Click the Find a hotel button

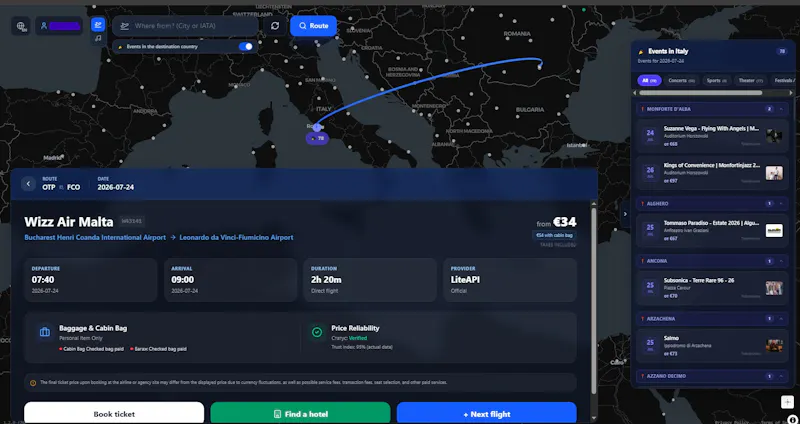point(301,413)
